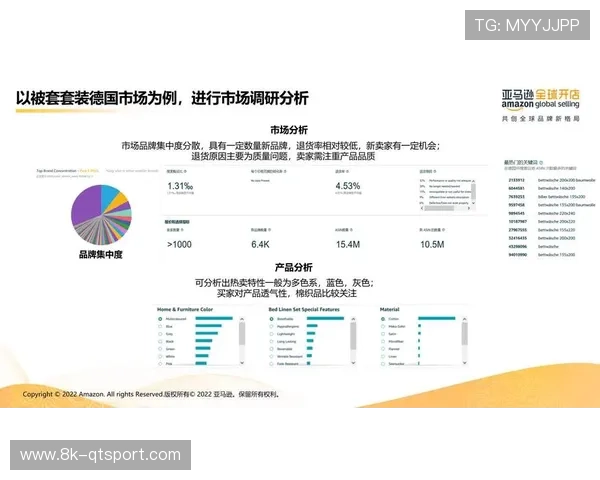
Task: Click scroll-down arrow in Bed Linen Special Features list
Action: point(353,362)
